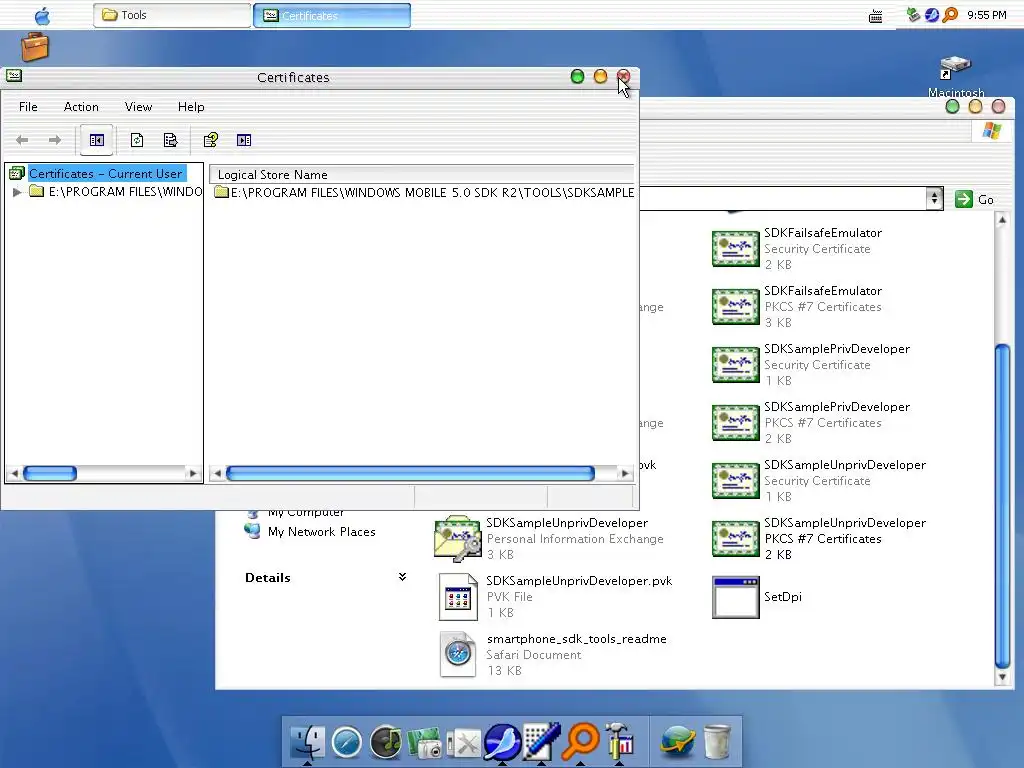Select SDKSampleUnprivDeveloper PKCS #7 Certificates file
This screenshot has height=768, width=1024.
(x=819, y=539)
